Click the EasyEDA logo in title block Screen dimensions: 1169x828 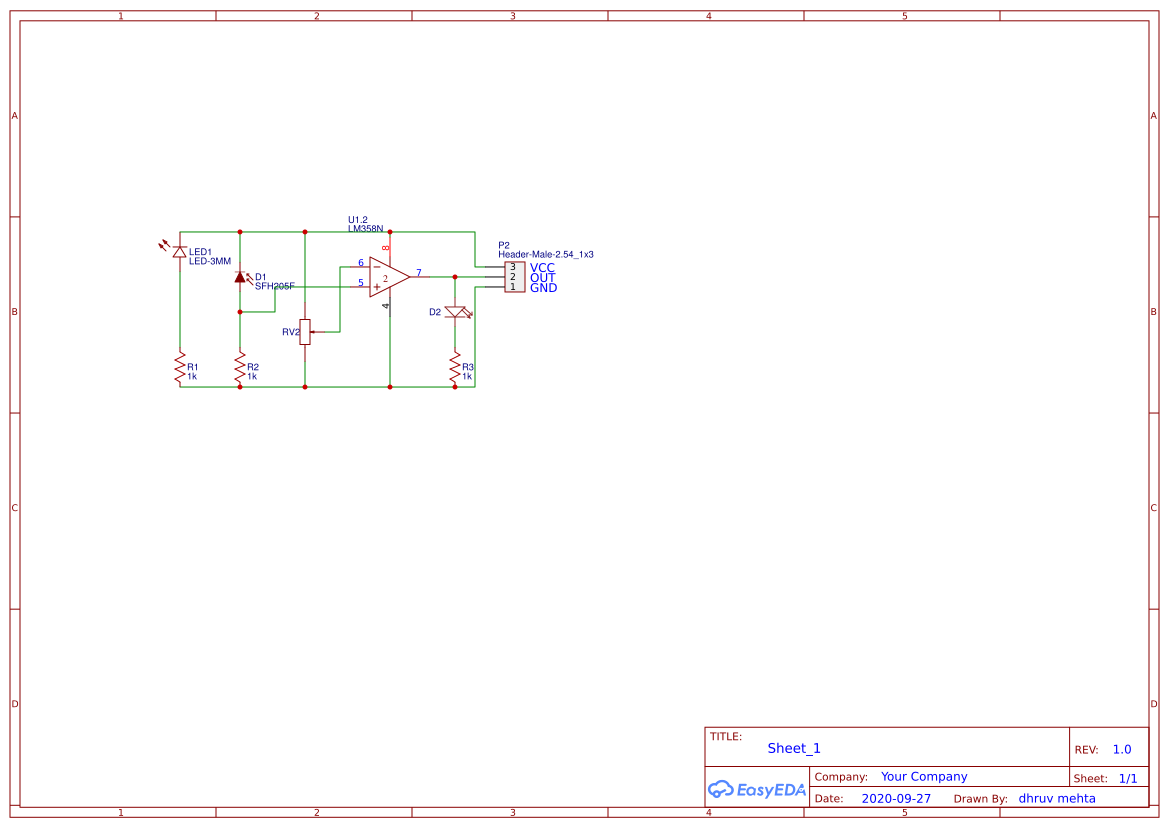757,790
